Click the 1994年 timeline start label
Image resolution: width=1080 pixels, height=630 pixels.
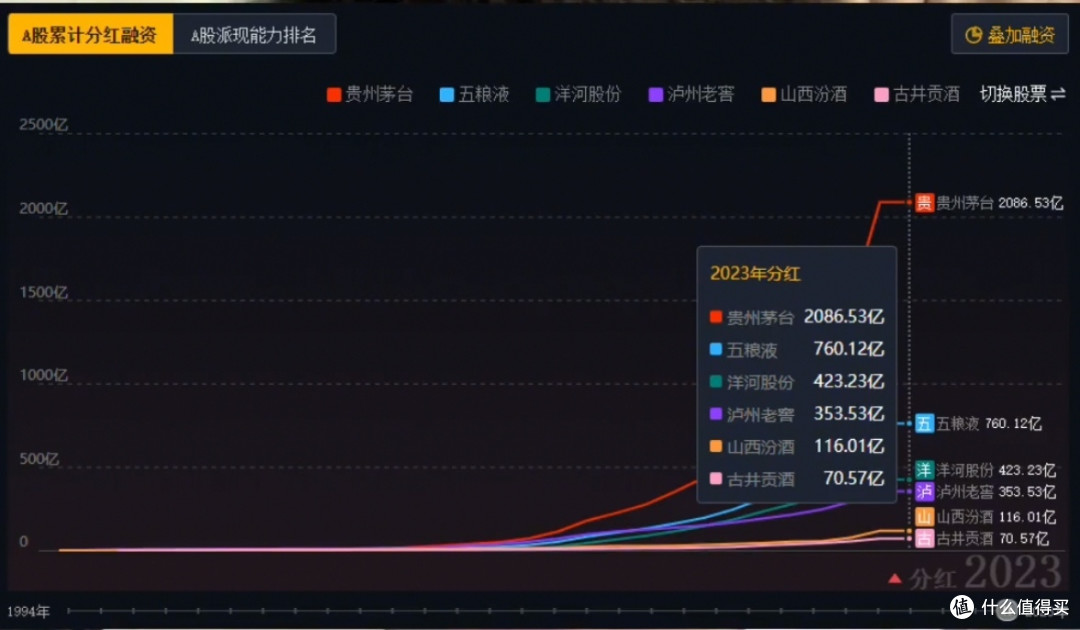28,611
